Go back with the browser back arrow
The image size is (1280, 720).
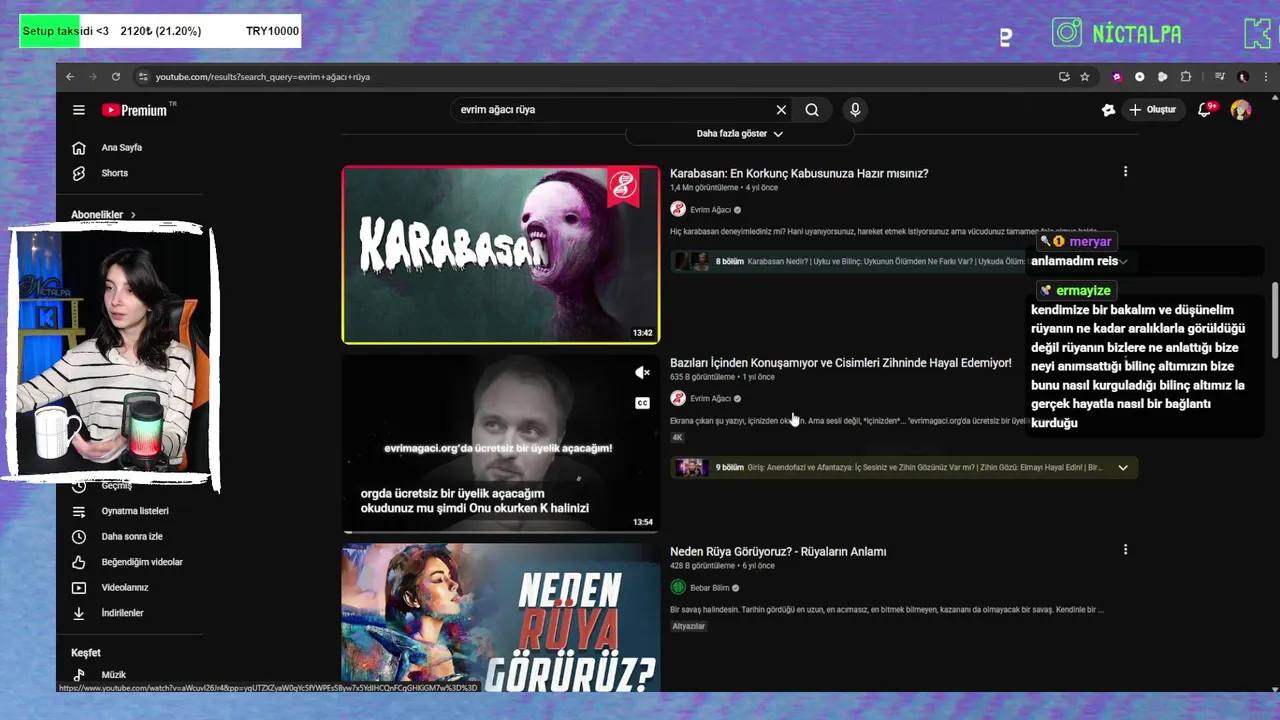[x=70, y=77]
